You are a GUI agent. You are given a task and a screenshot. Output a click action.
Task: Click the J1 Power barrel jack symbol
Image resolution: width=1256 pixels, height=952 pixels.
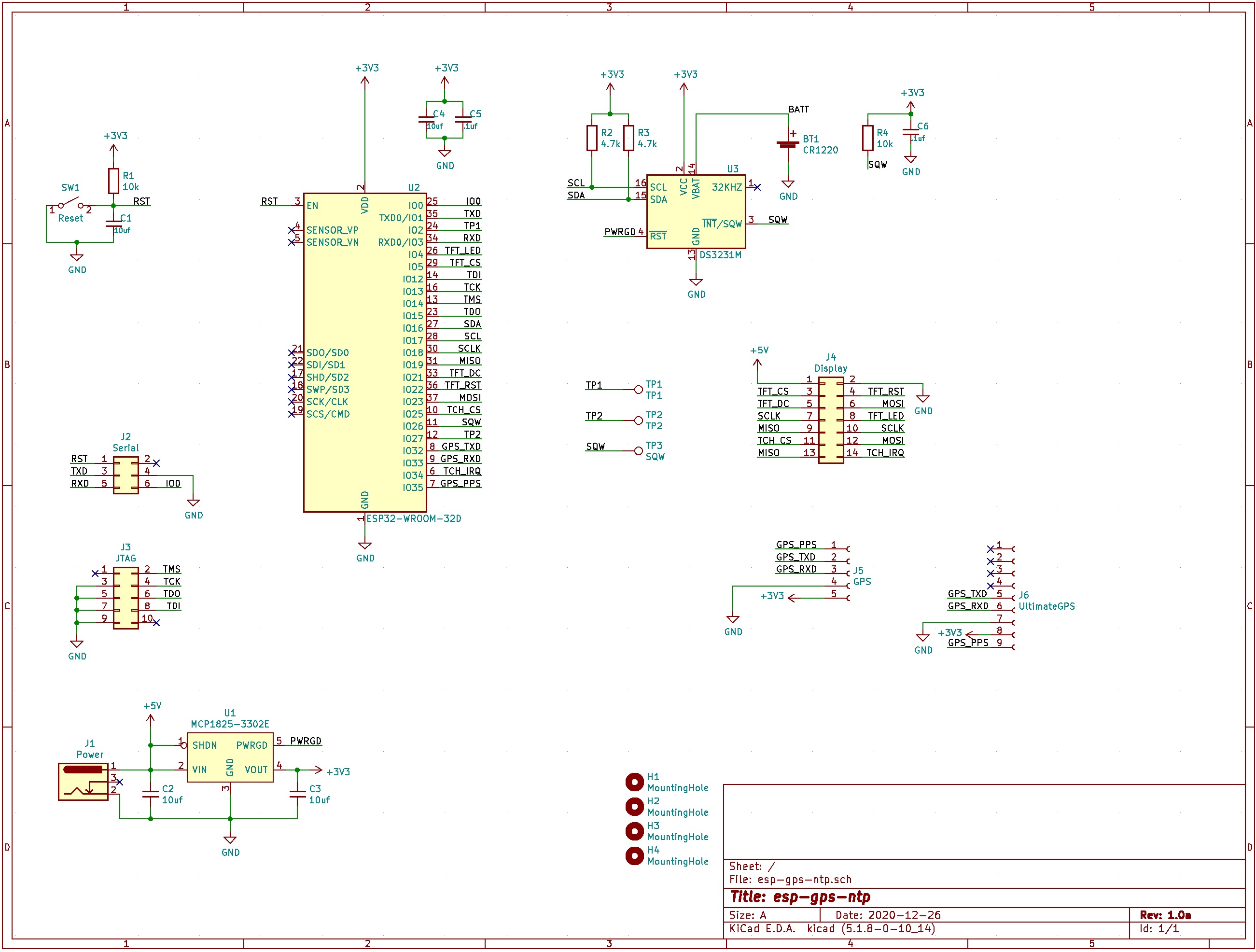[x=83, y=782]
